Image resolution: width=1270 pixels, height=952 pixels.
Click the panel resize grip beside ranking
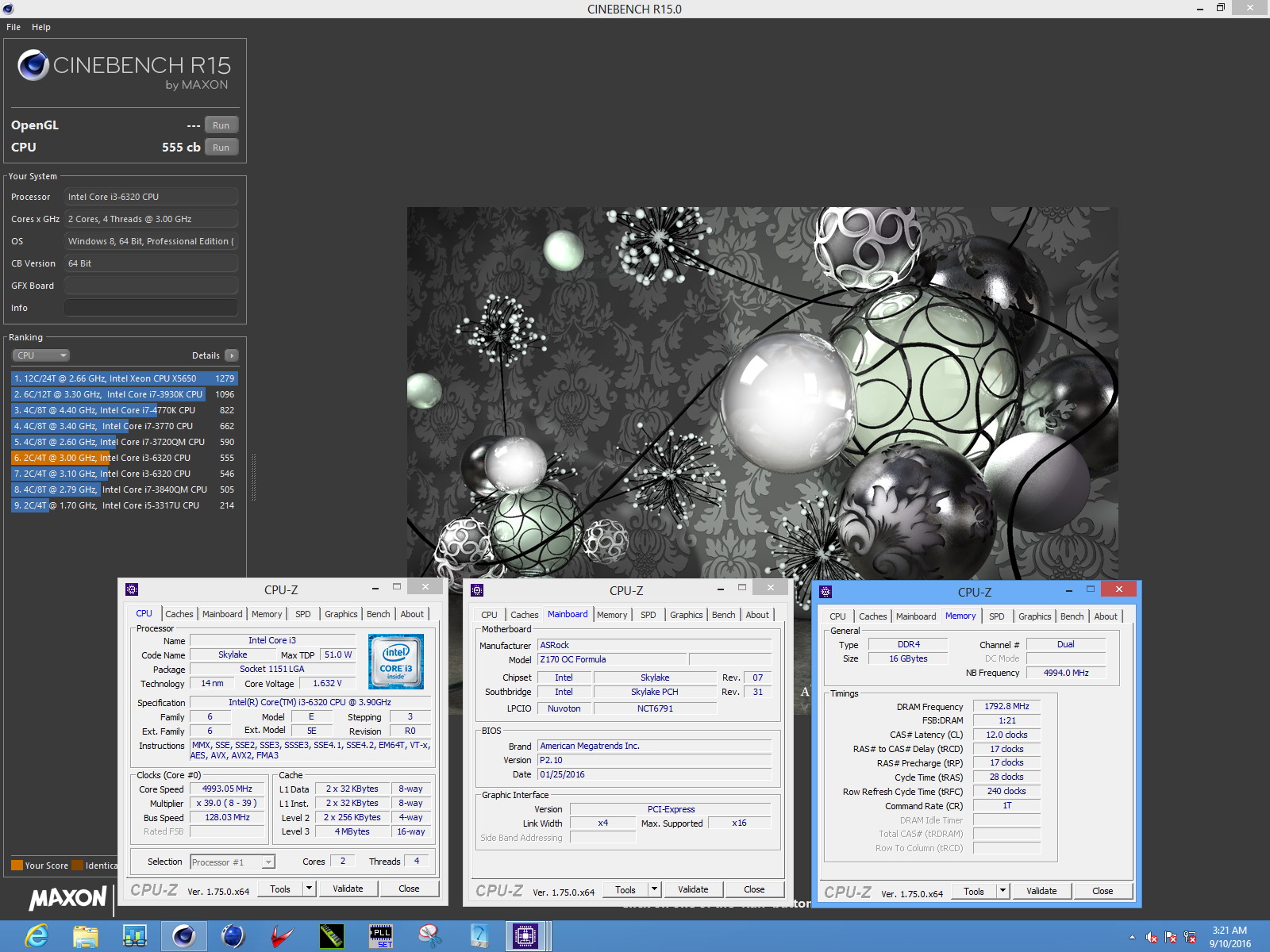click(253, 476)
